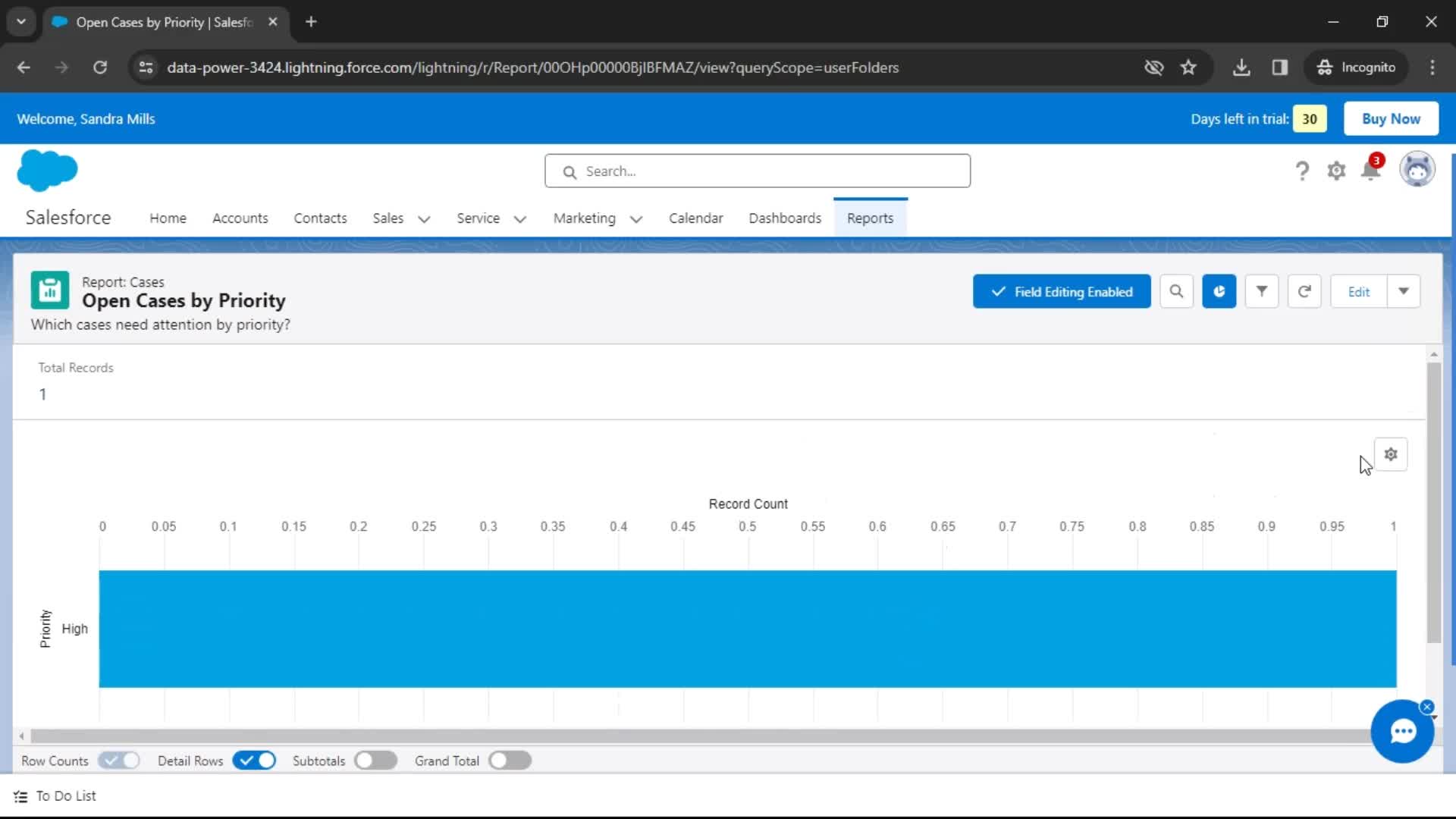Reload the page in the browser
This screenshot has width=1456, height=819.
click(100, 67)
